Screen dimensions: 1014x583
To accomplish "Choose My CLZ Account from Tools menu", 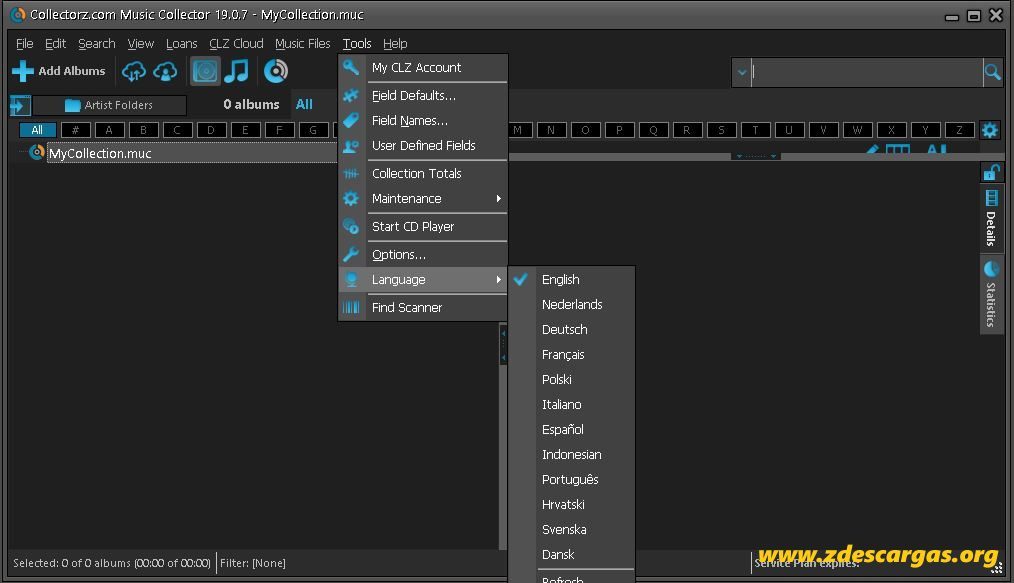I will [x=423, y=67].
